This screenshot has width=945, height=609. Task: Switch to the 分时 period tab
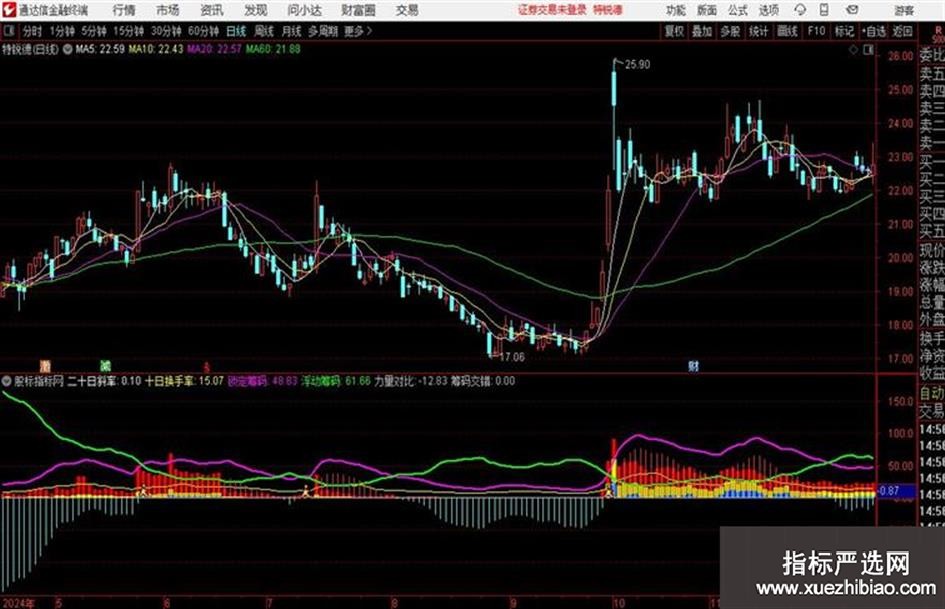click(33, 31)
